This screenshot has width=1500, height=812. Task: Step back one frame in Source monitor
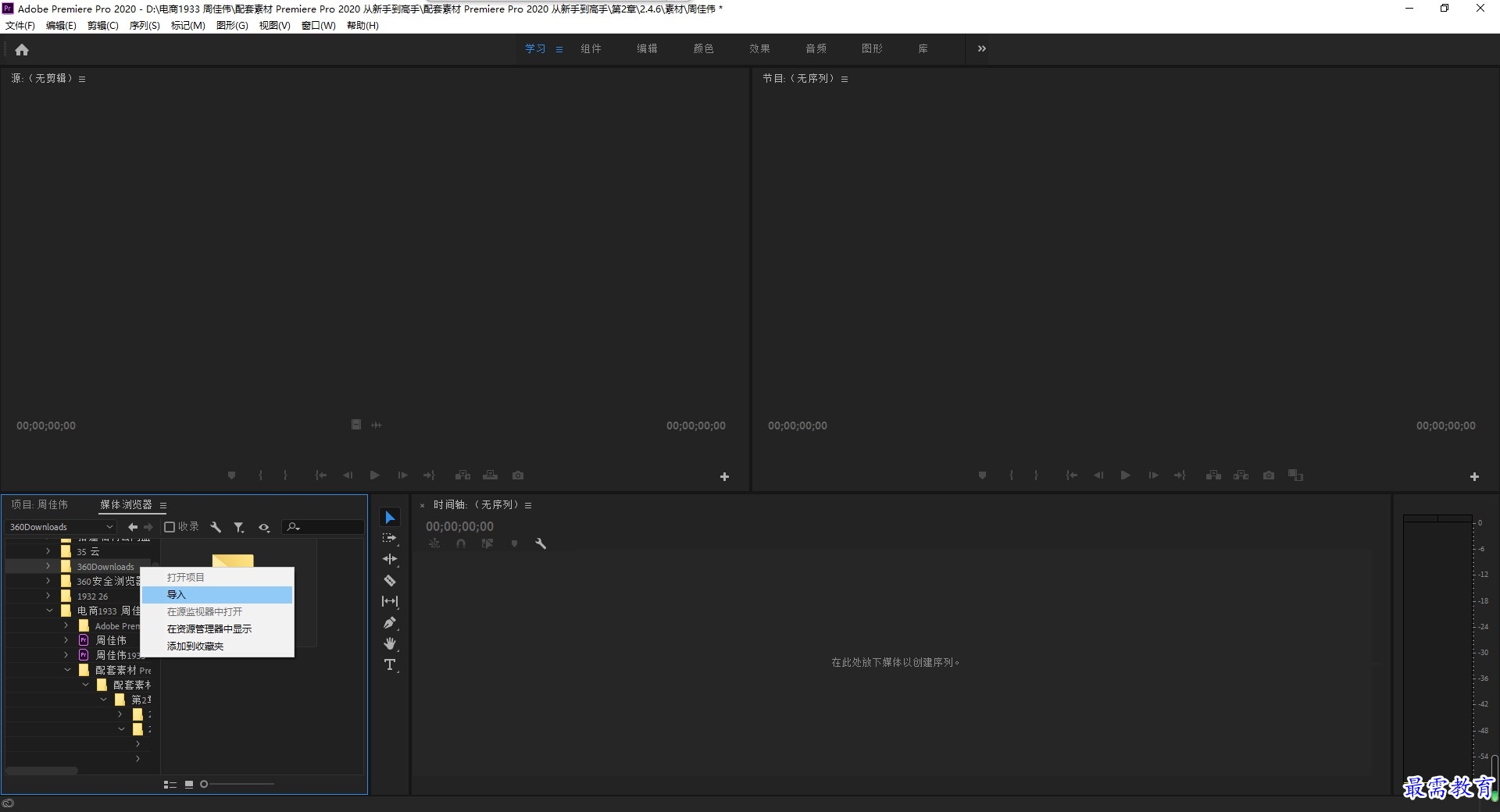point(348,475)
